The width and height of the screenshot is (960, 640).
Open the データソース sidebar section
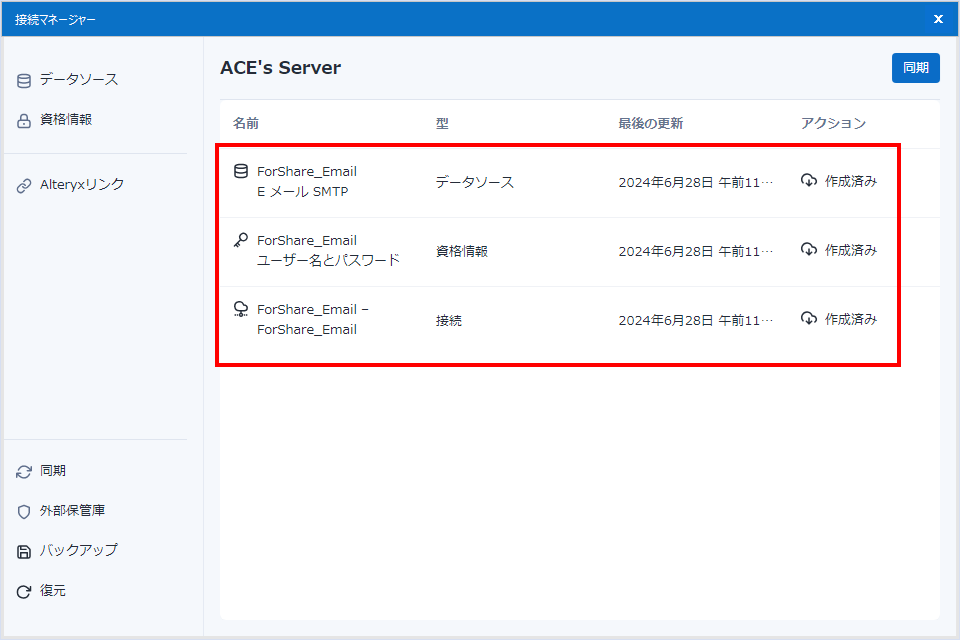(x=78, y=80)
